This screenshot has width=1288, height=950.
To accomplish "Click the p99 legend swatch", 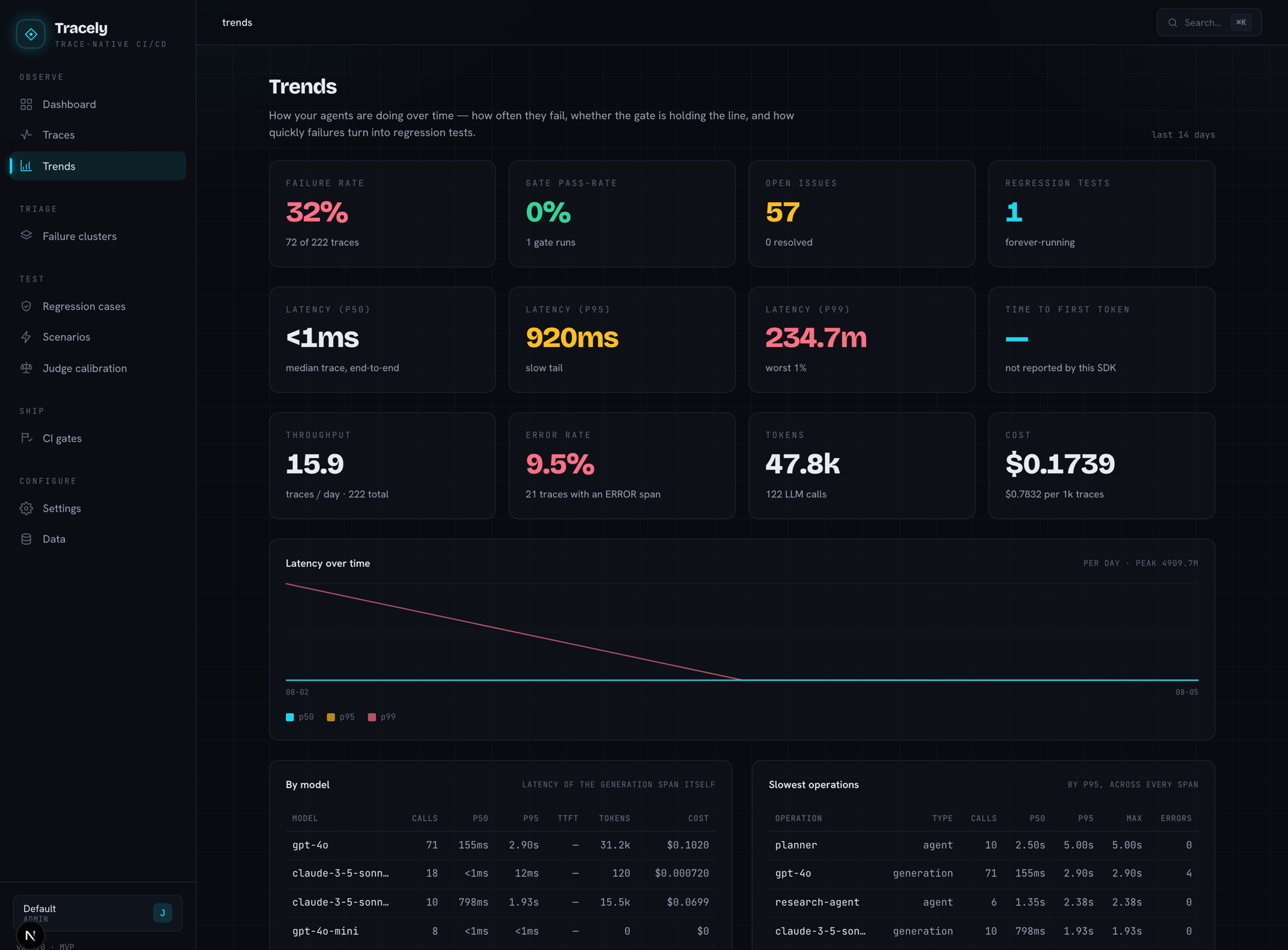I will (x=372, y=717).
